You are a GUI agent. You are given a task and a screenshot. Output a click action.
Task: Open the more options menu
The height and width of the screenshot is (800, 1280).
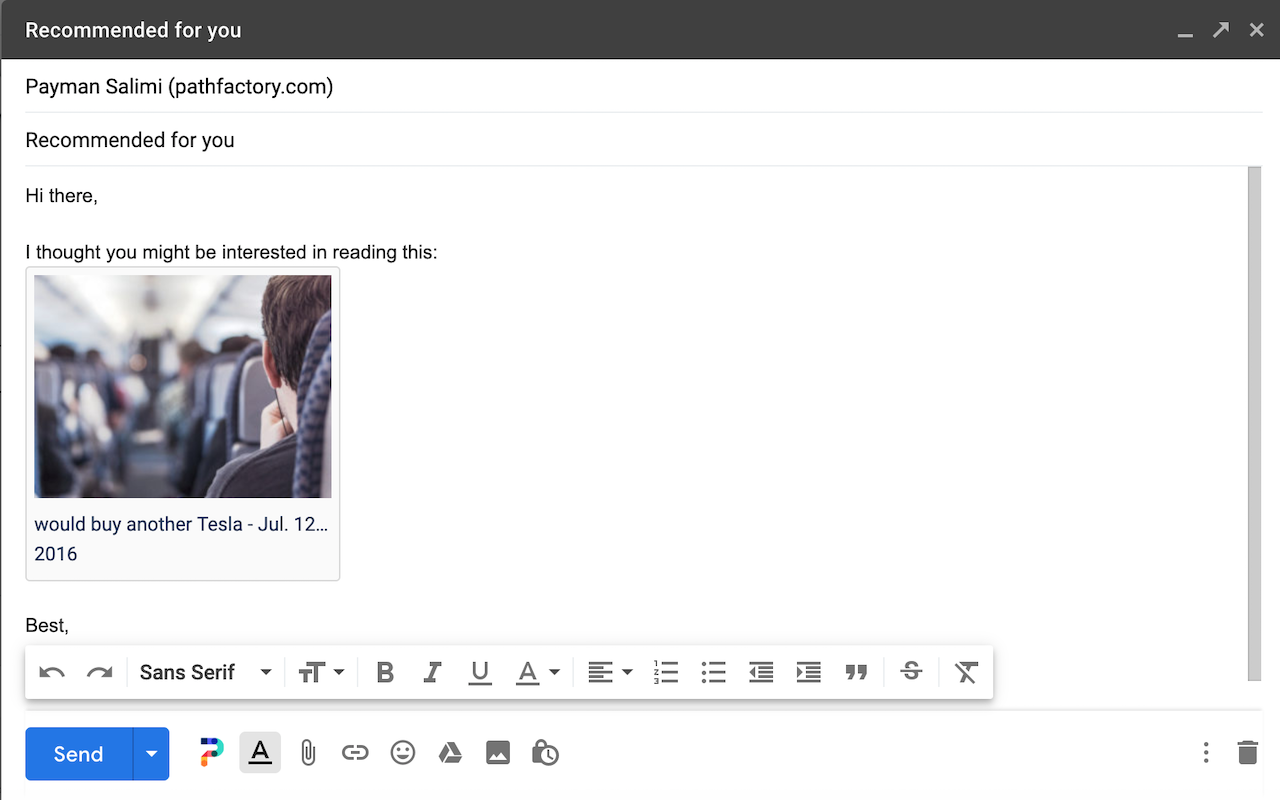tap(1206, 752)
